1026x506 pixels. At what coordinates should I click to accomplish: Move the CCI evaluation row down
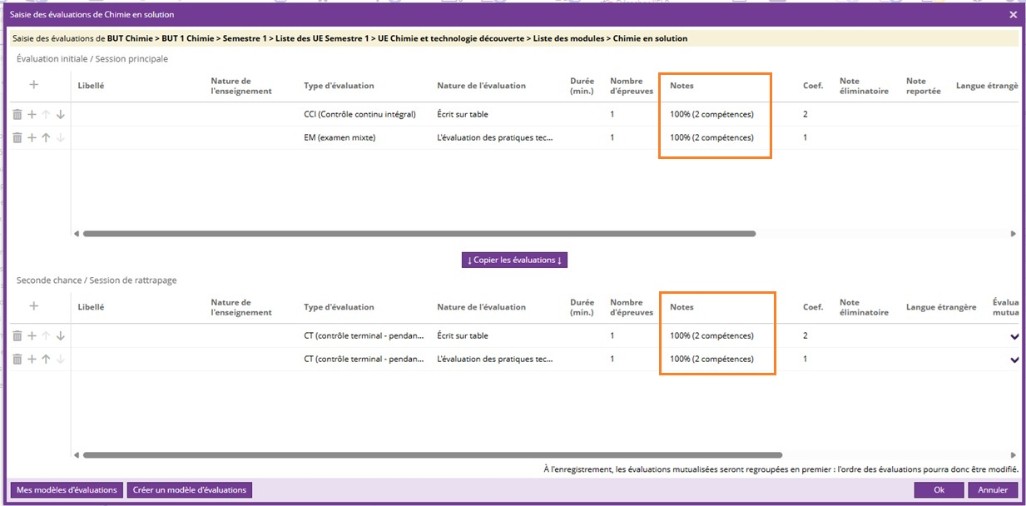60,115
